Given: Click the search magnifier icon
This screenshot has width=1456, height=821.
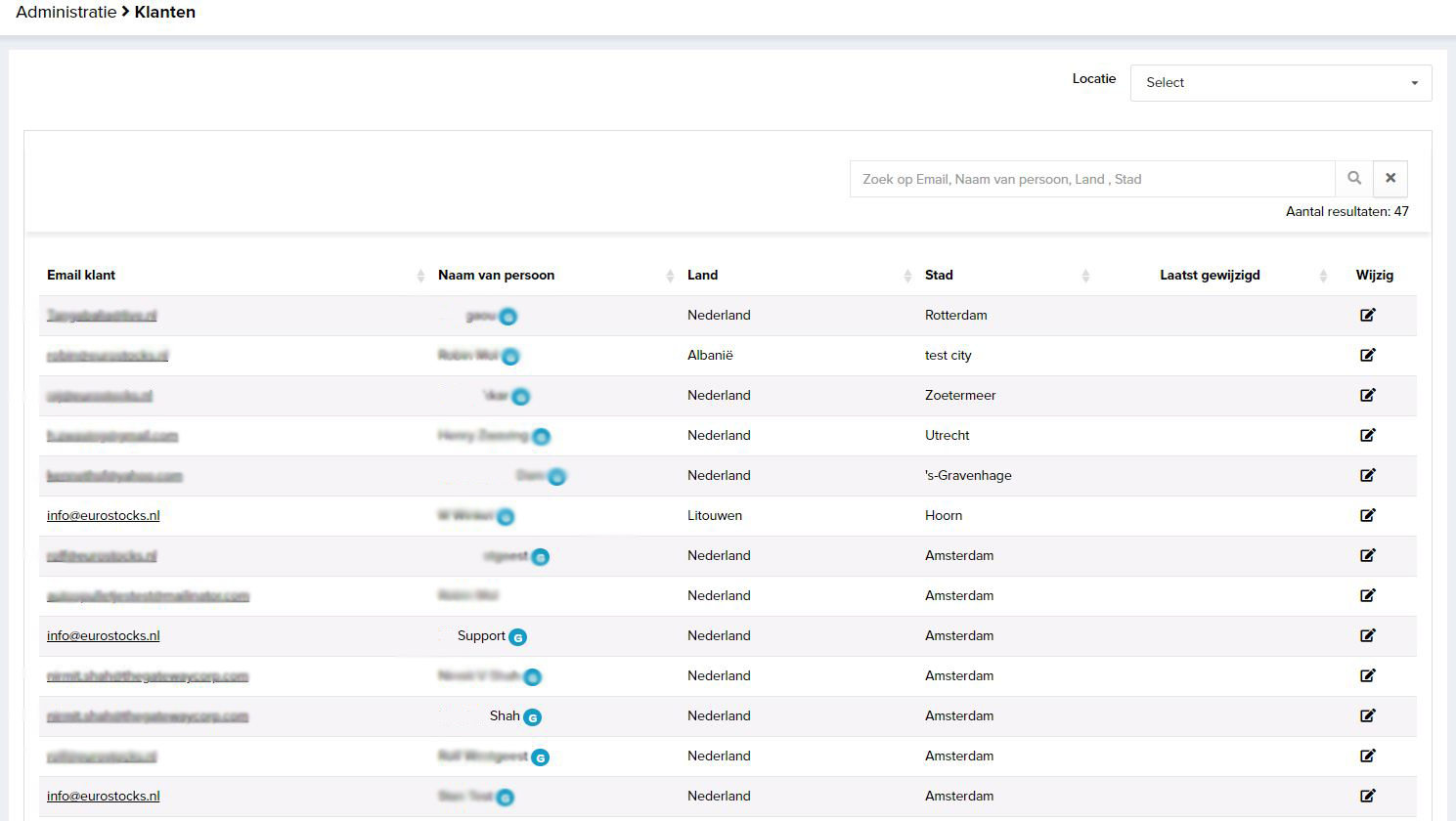Looking at the screenshot, I should click(x=1354, y=179).
